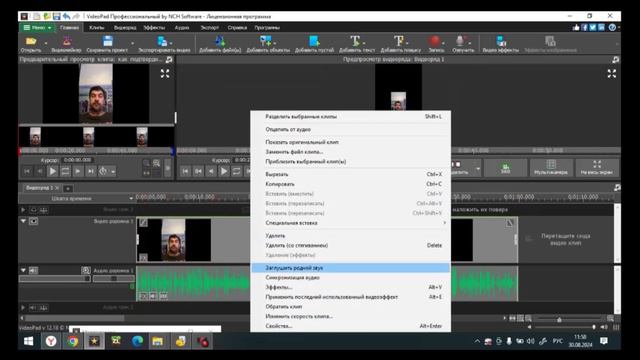Click the thumbs-up like icon
The width and height of the screenshot is (640, 360).
(576, 27)
